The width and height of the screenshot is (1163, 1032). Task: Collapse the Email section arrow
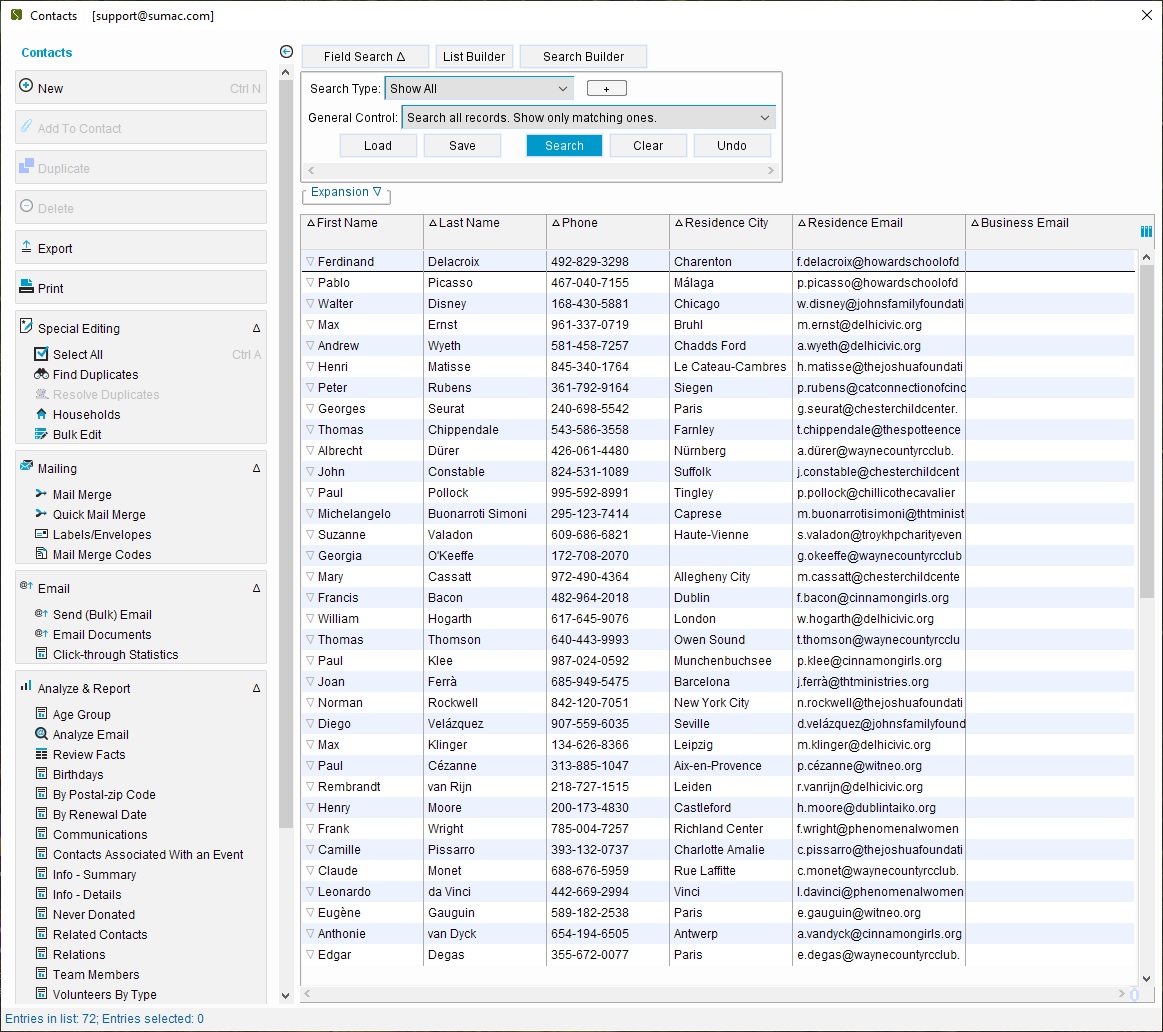coord(257,588)
